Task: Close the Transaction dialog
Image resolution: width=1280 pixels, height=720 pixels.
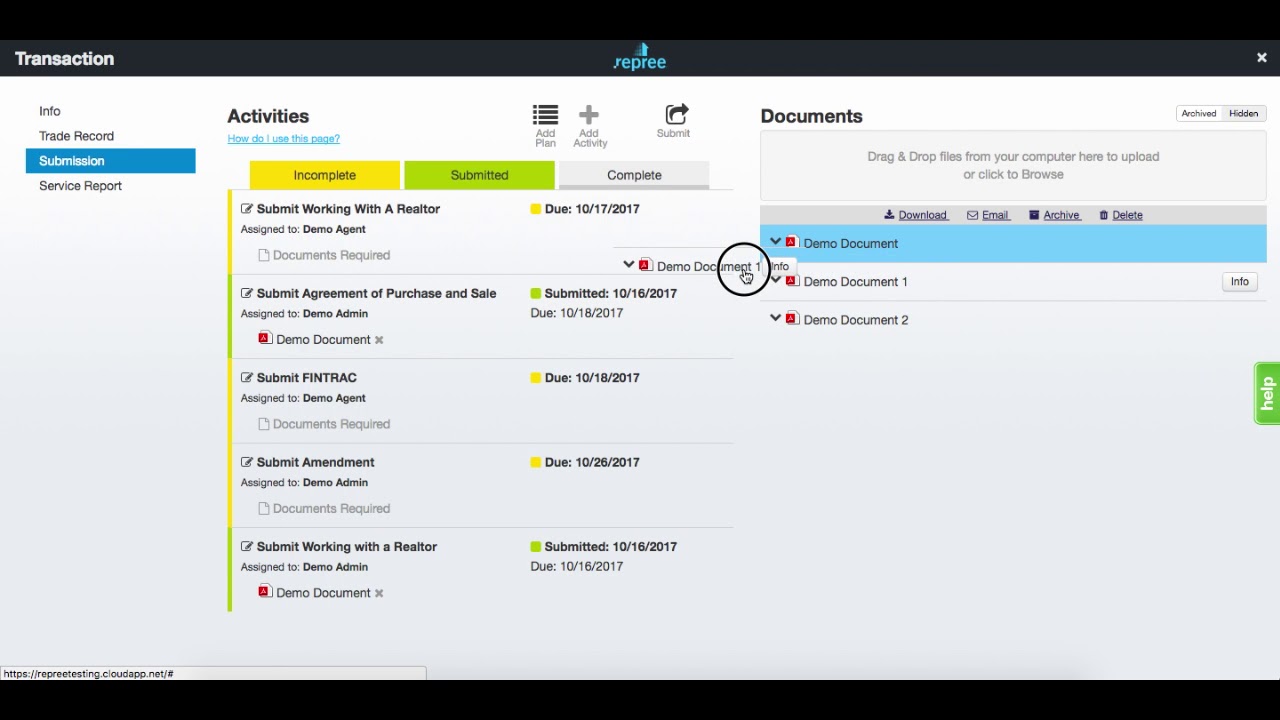Action: (1261, 58)
